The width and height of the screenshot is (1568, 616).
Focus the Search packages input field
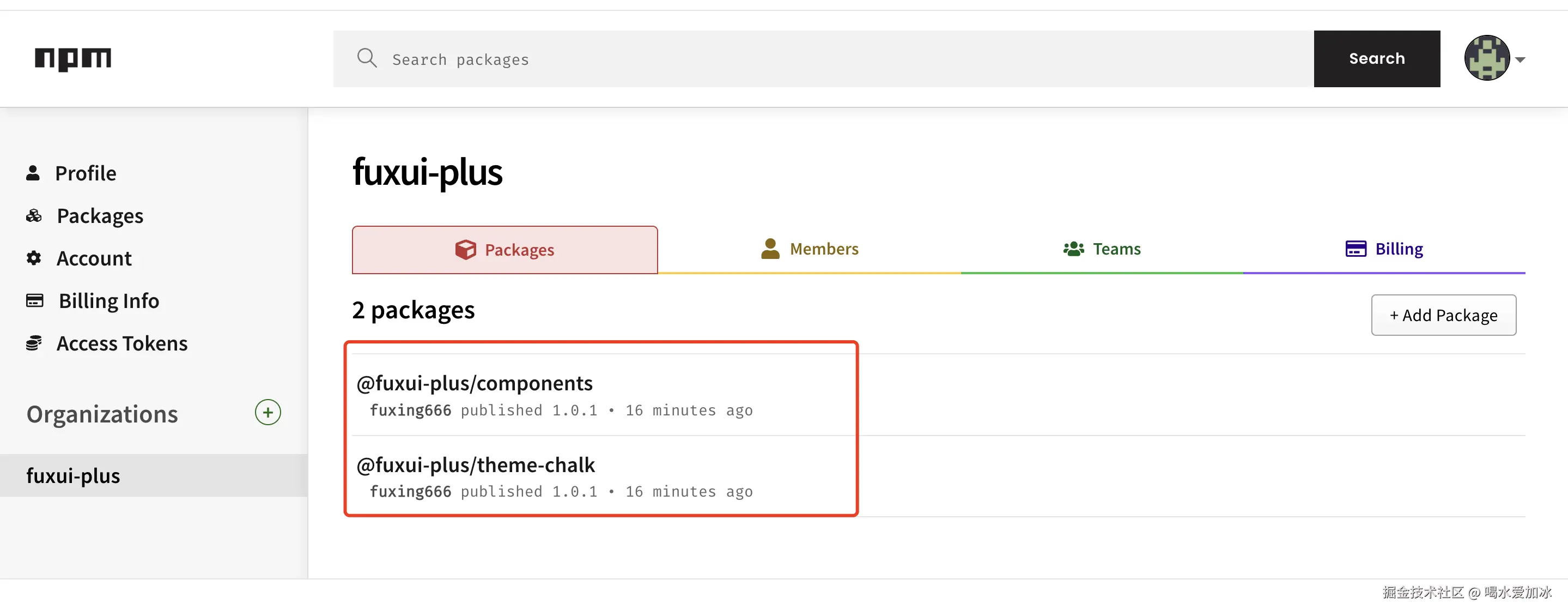point(846,59)
